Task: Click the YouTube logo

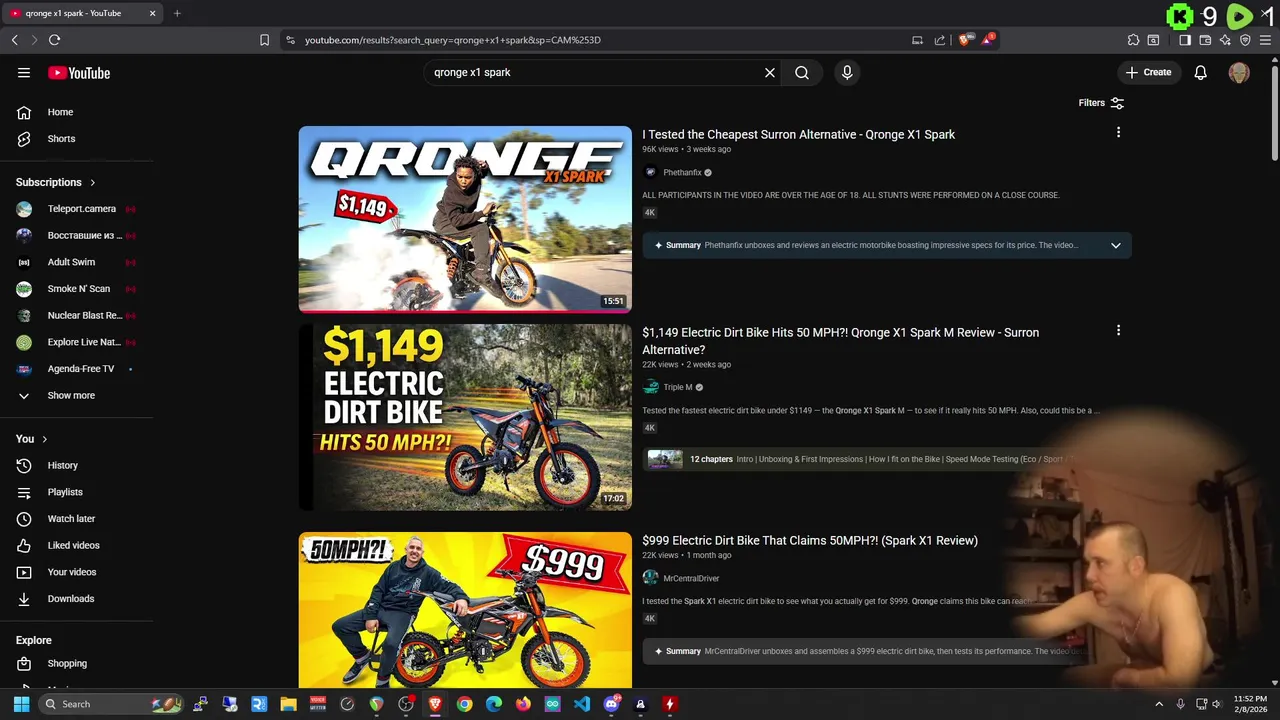Action: pos(79,73)
